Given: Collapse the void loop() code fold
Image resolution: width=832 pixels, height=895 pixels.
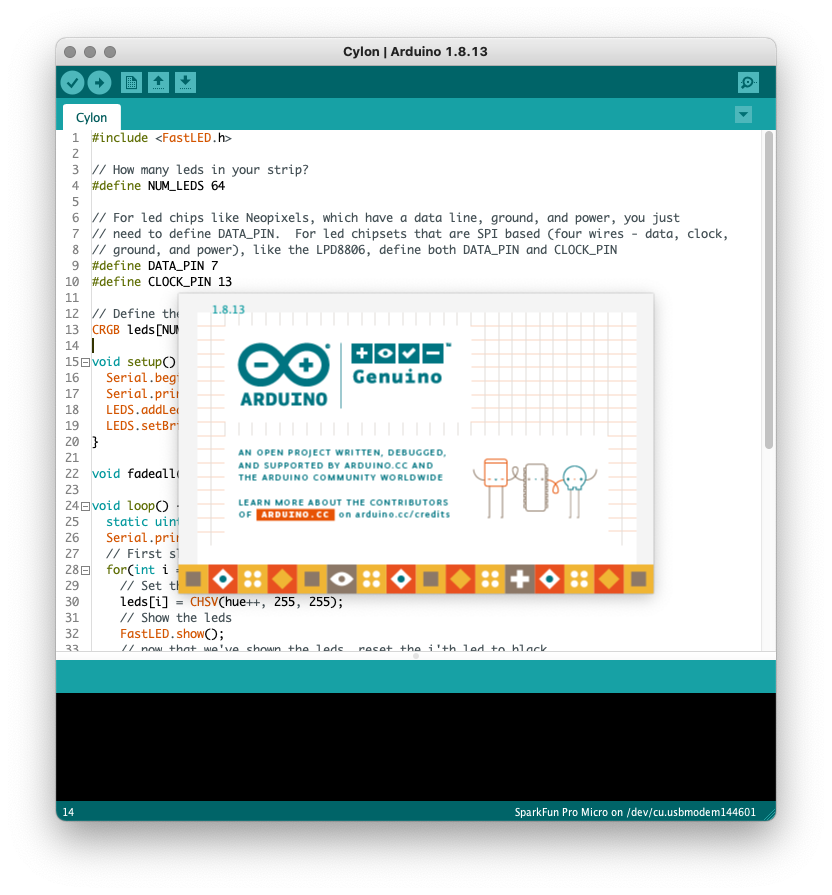Looking at the screenshot, I should (x=86, y=506).
